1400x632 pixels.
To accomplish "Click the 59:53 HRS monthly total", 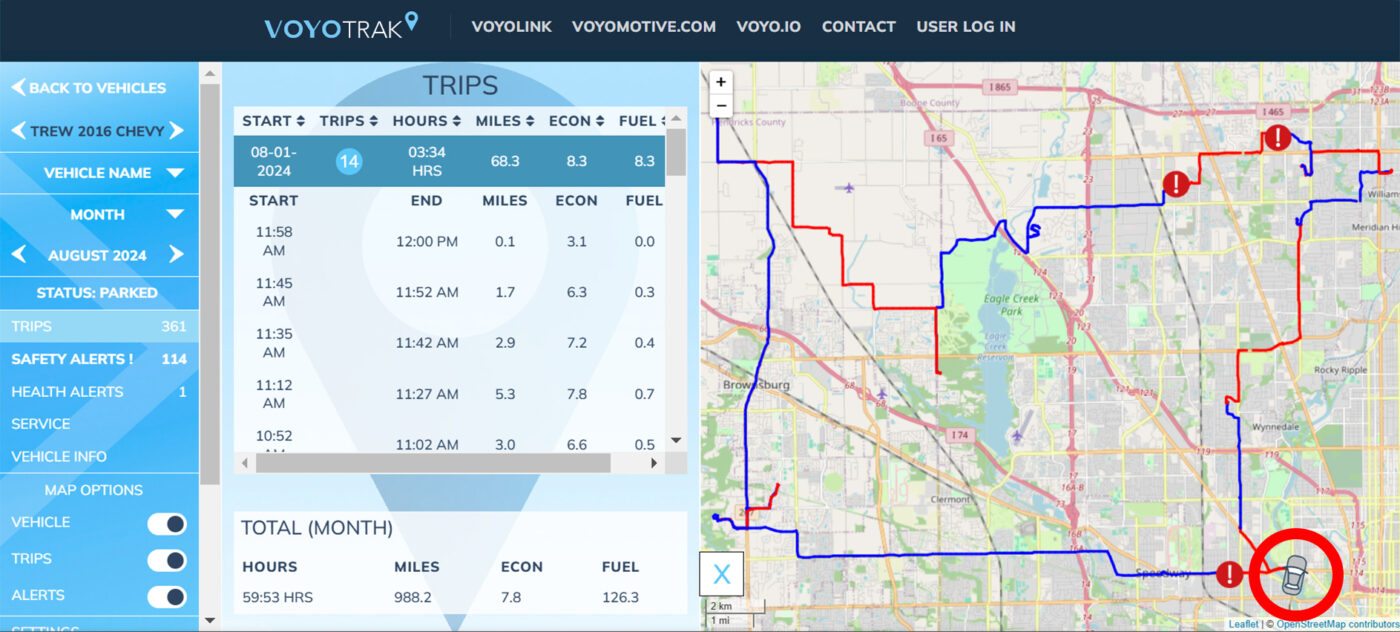I will [x=277, y=598].
